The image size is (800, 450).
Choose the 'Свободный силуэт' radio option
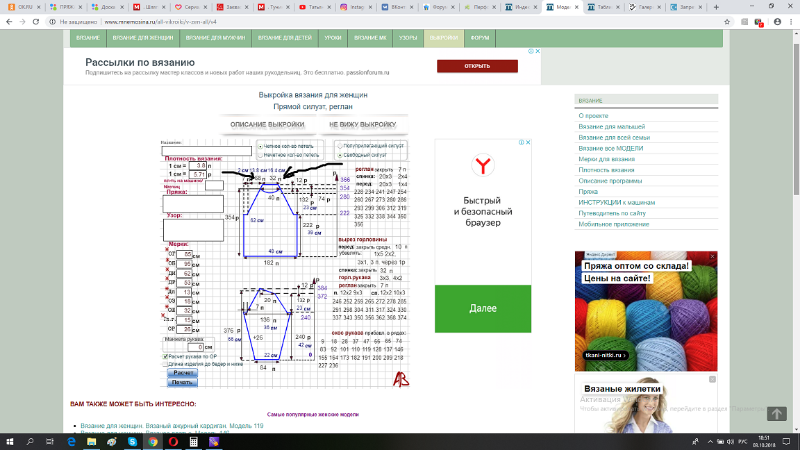coord(338,155)
